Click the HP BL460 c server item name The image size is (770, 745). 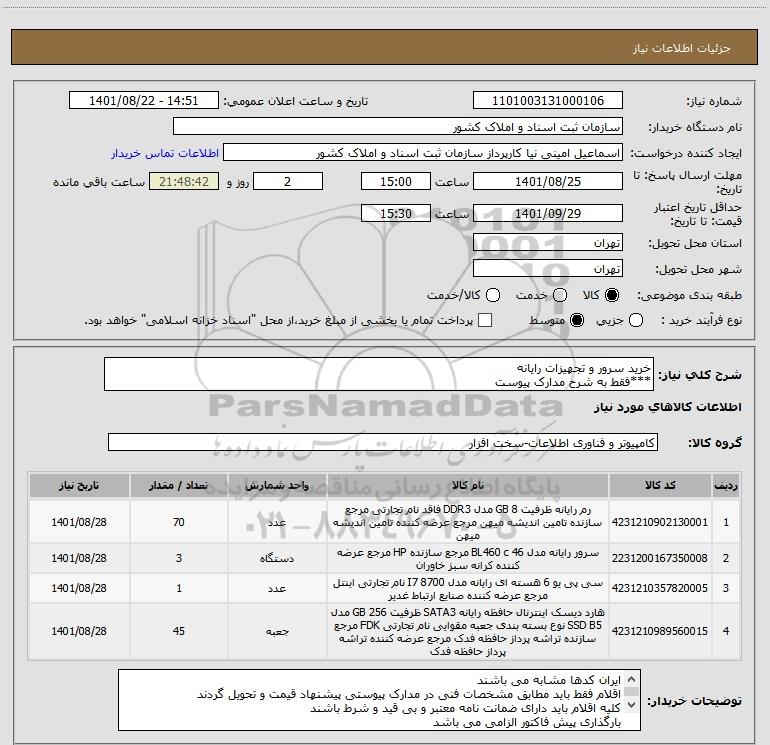468,558
